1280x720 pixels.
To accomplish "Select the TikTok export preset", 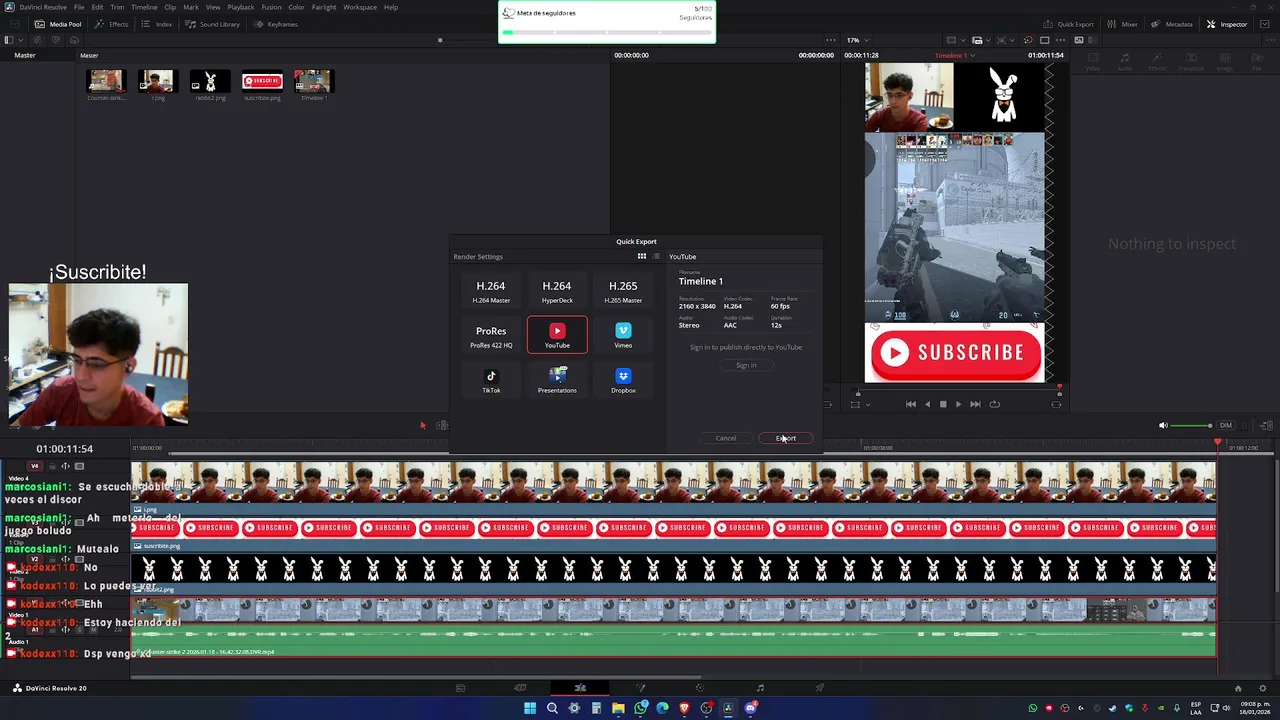I will pos(491,381).
